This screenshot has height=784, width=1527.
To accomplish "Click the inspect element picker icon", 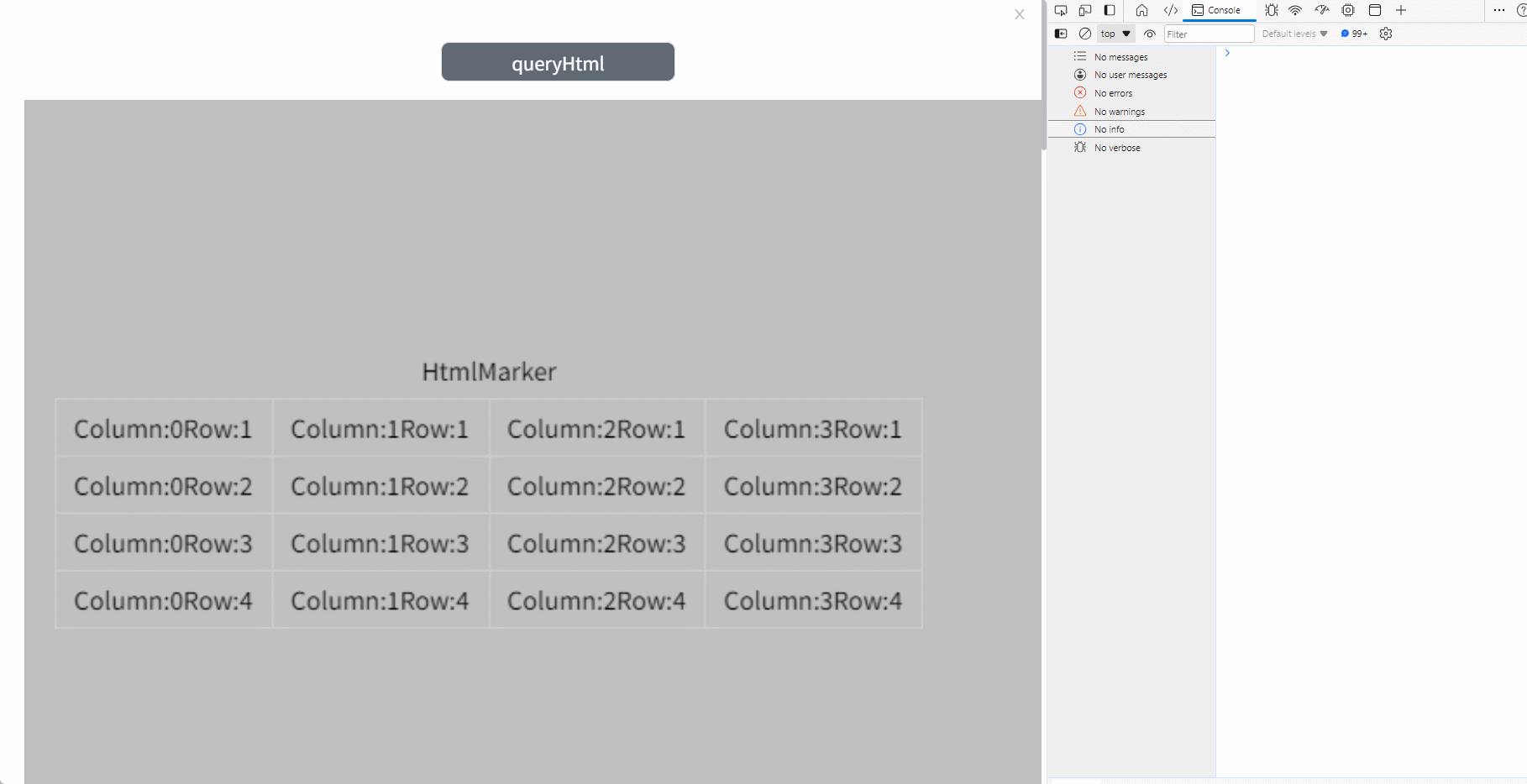I will pyautogui.click(x=1061, y=11).
